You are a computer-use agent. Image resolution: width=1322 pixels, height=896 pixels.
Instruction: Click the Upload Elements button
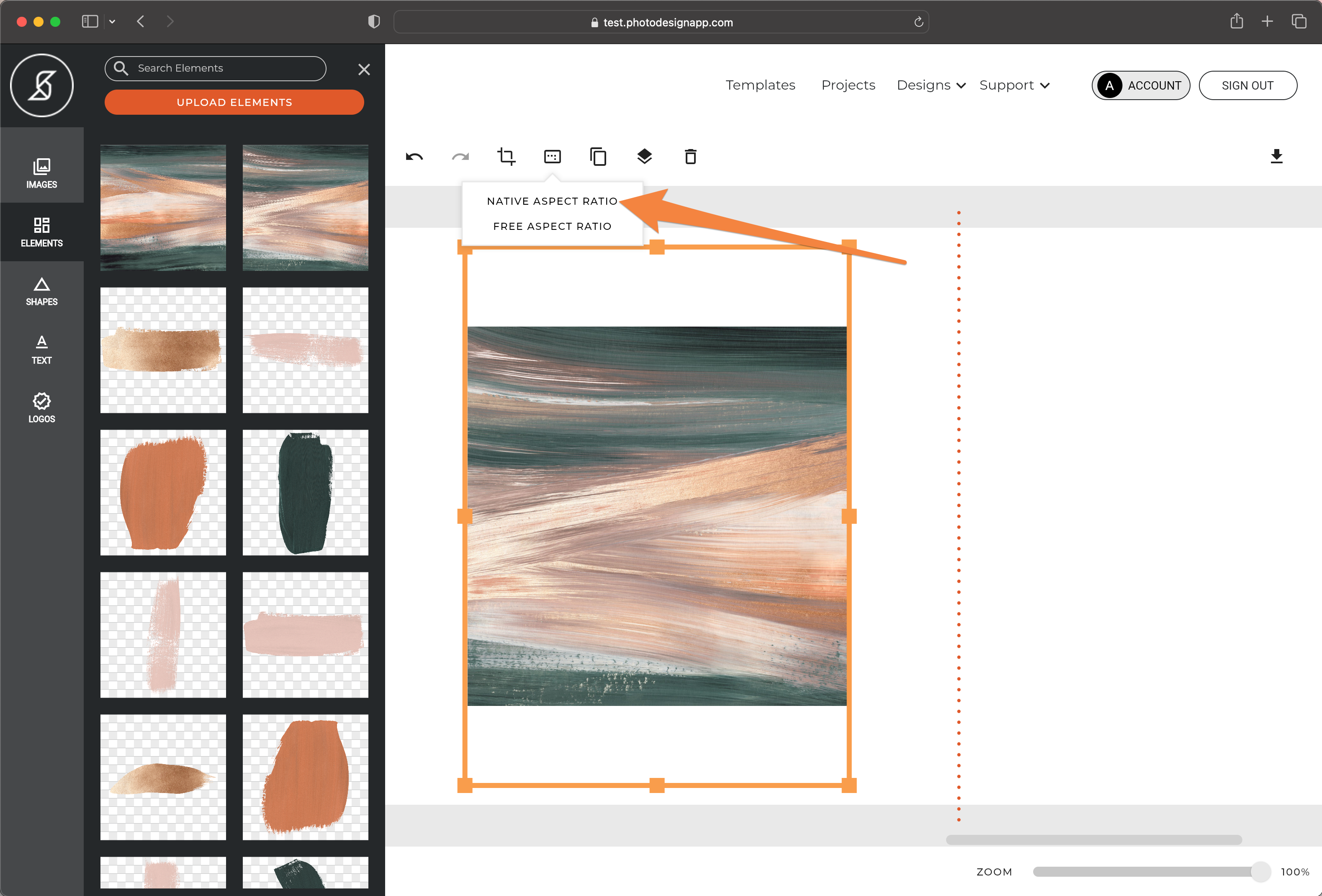pyautogui.click(x=234, y=103)
